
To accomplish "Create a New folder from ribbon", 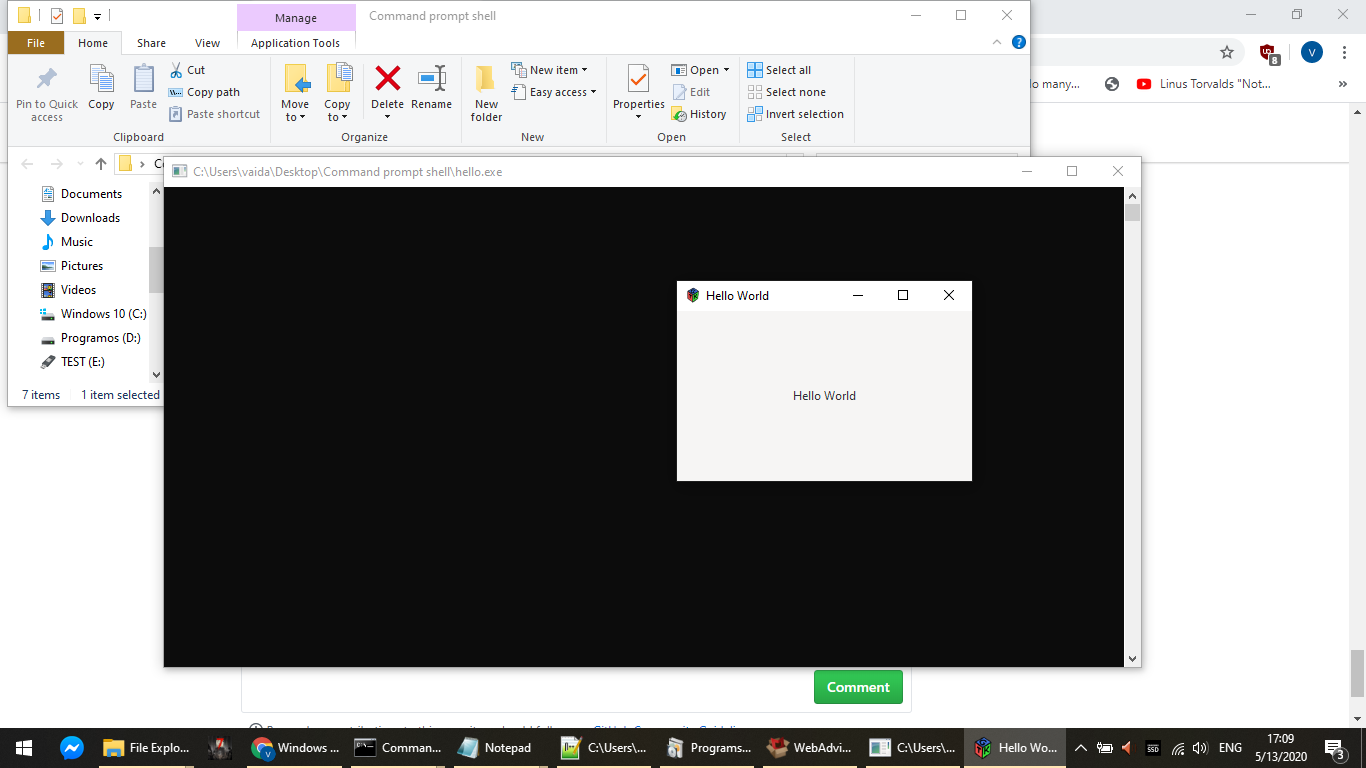I will point(486,94).
